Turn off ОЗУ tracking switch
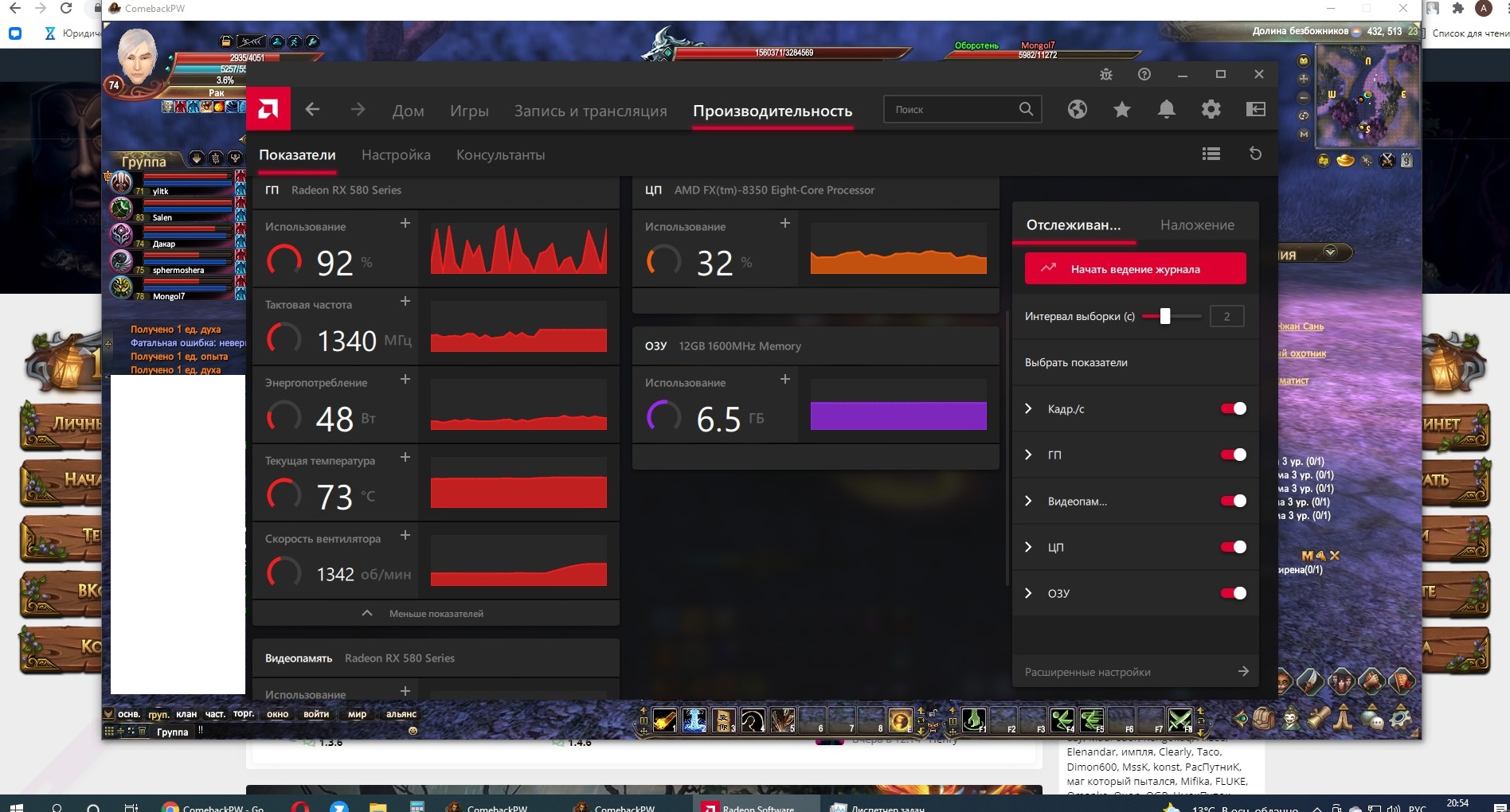The width and height of the screenshot is (1510, 812). [1233, 593]
